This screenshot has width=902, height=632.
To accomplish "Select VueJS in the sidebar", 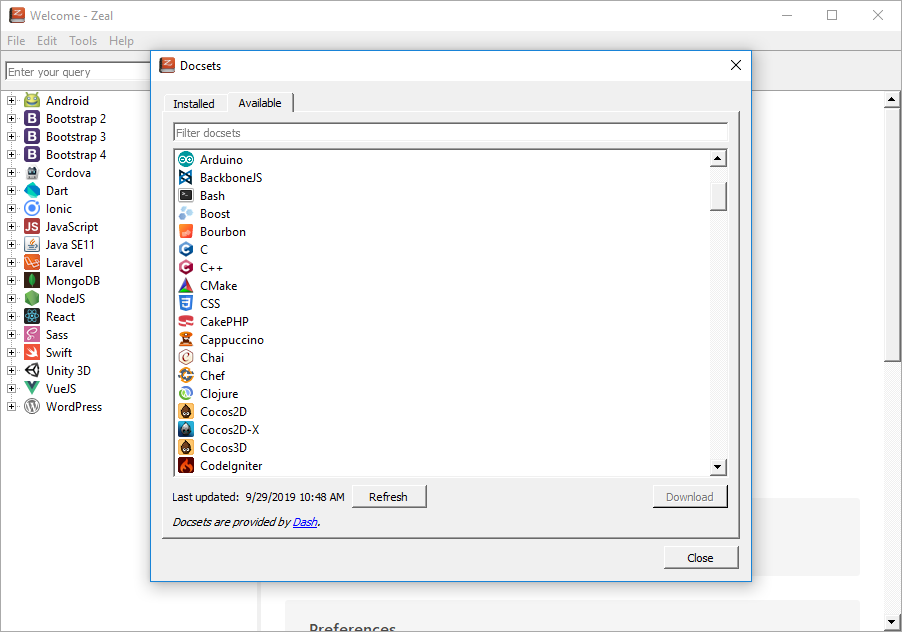I will [x=61, y=388].
